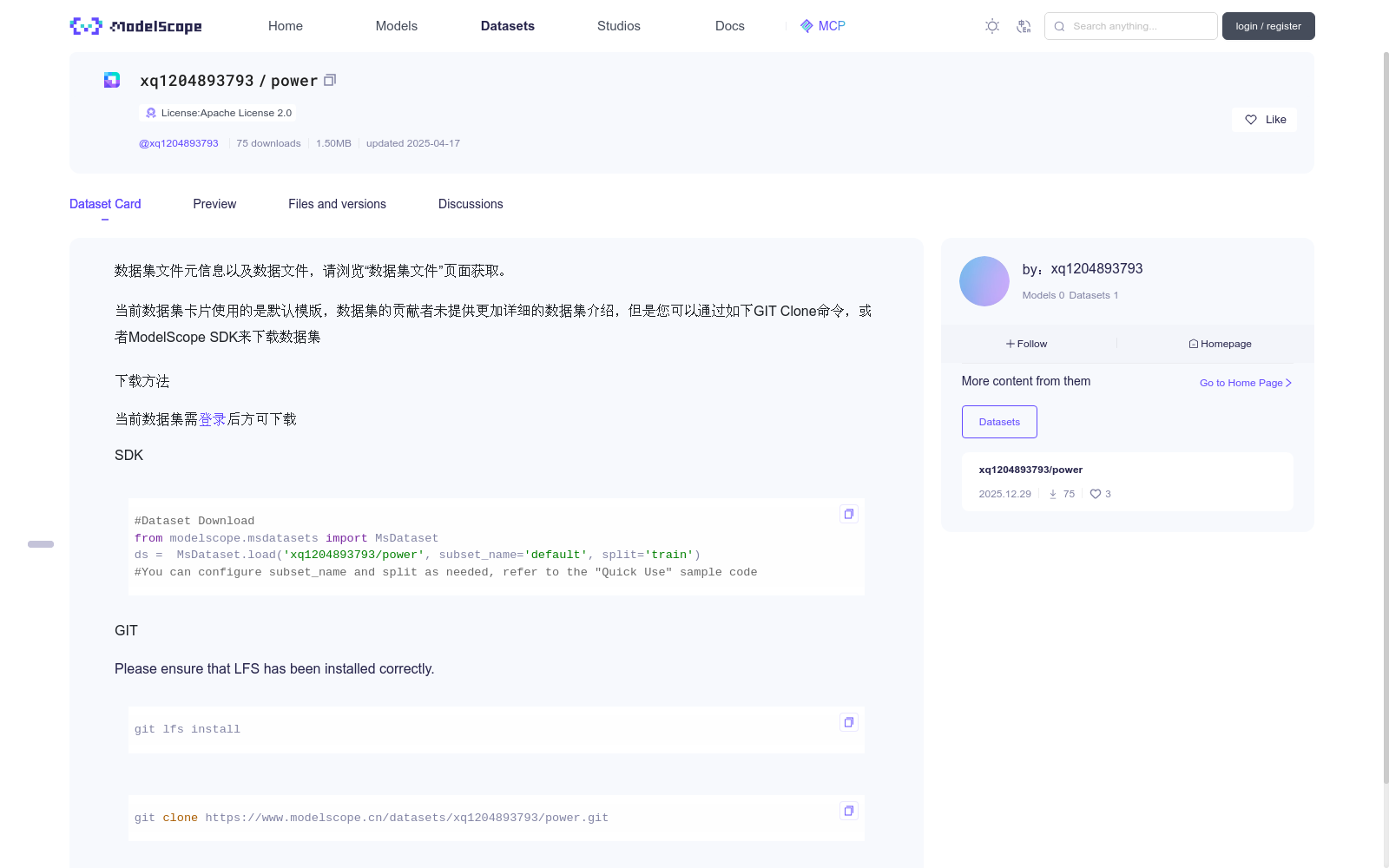Click the dataset avatar icon beside the title

click(x=112, y=80)
